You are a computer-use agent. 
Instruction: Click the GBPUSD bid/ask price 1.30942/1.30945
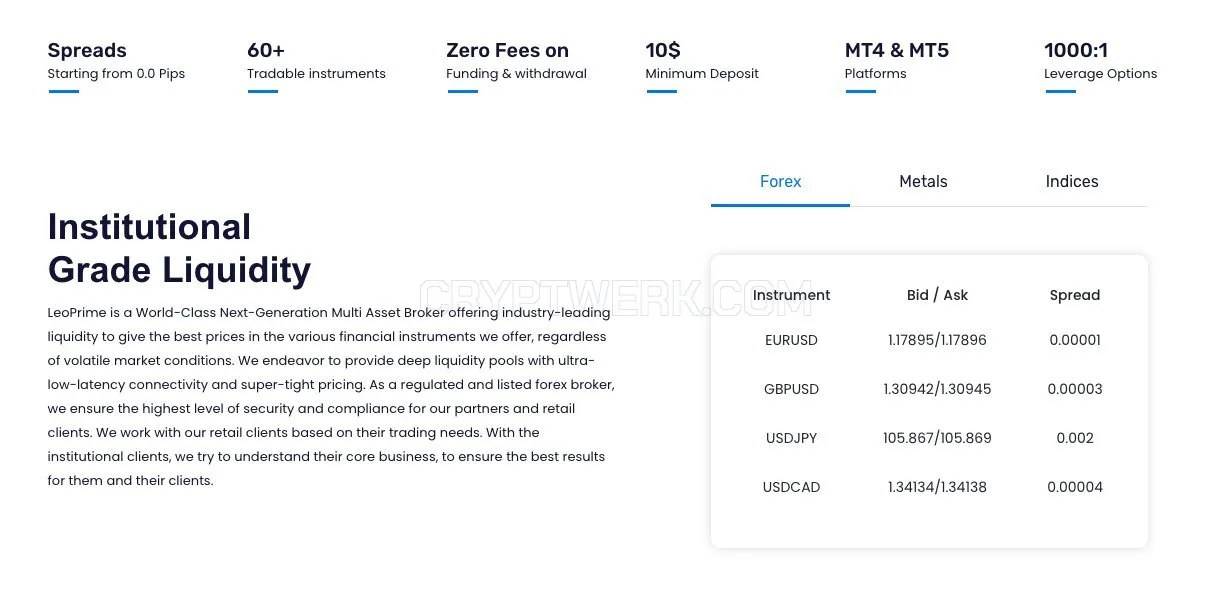pyautogui.click(x=937, y=389)
